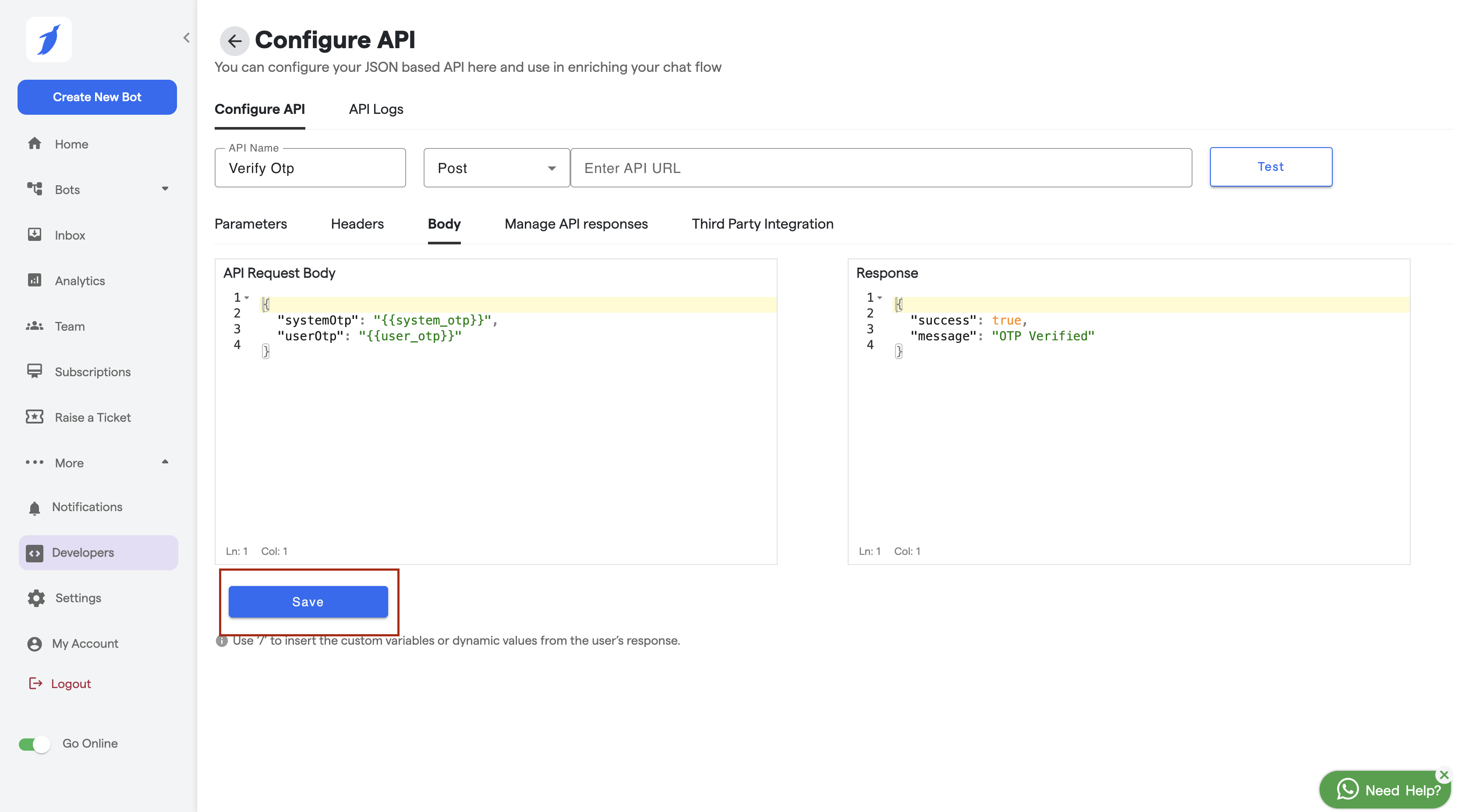Toggle the Go Online switch

(34, 743)
